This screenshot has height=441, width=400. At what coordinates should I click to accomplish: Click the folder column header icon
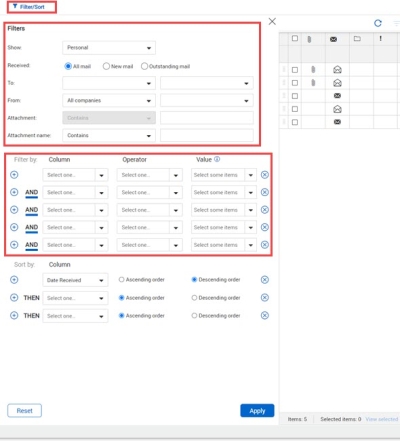pos(357,39)
